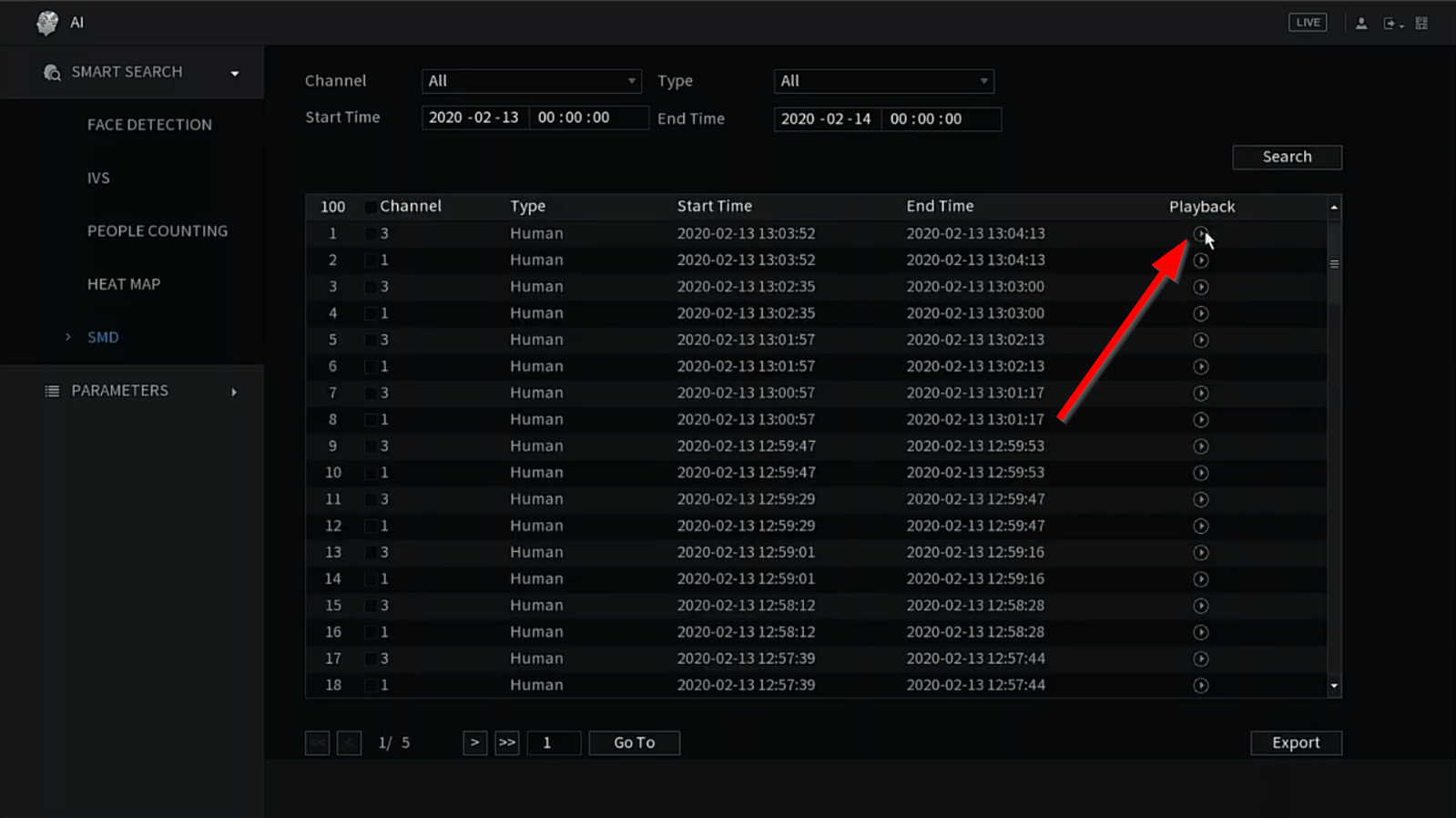Click the results list scrollbar thumb

point(1334,264)
